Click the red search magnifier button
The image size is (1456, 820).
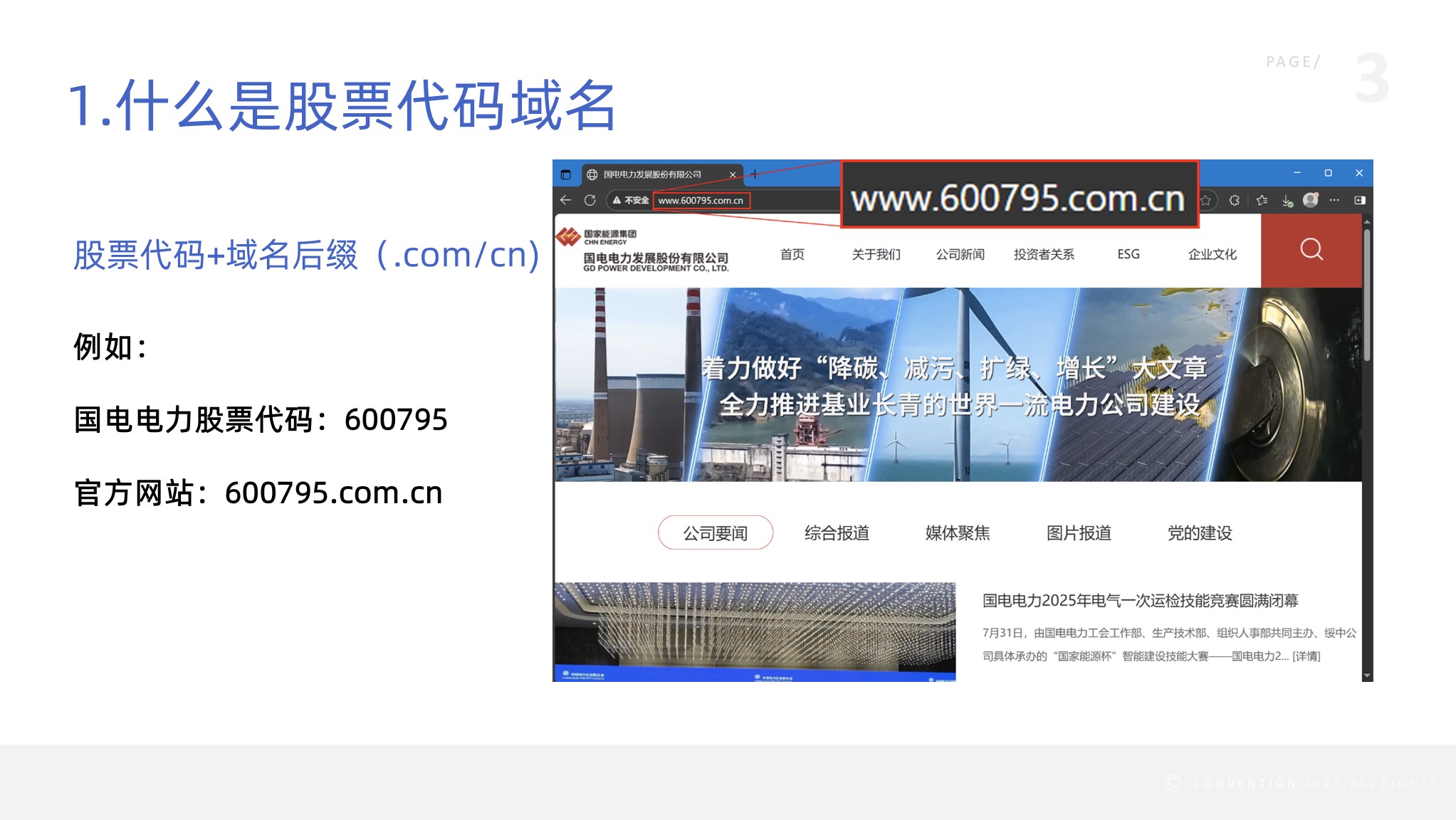pos(1311,250)
